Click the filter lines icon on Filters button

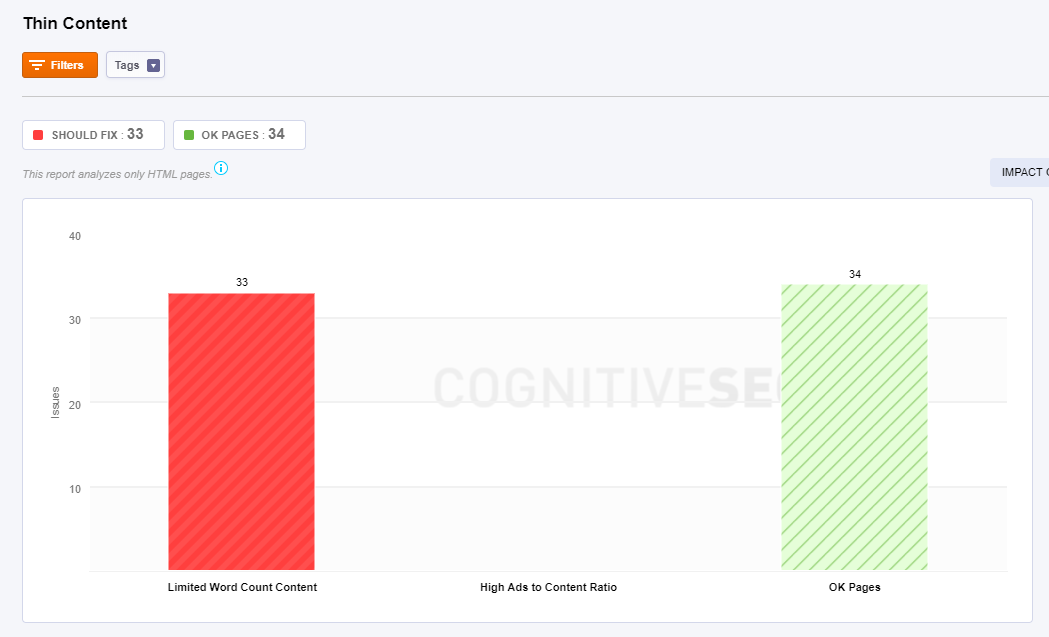(x=37, y=65)
